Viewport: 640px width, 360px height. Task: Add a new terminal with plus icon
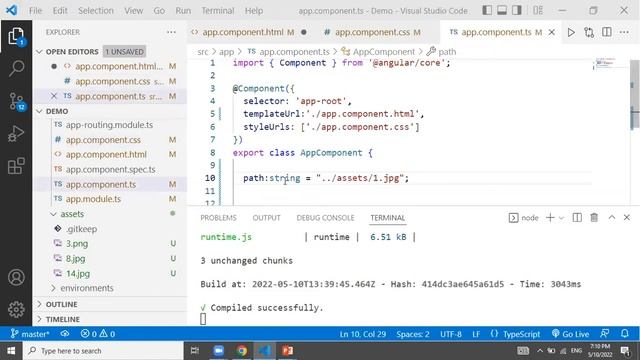550,218
